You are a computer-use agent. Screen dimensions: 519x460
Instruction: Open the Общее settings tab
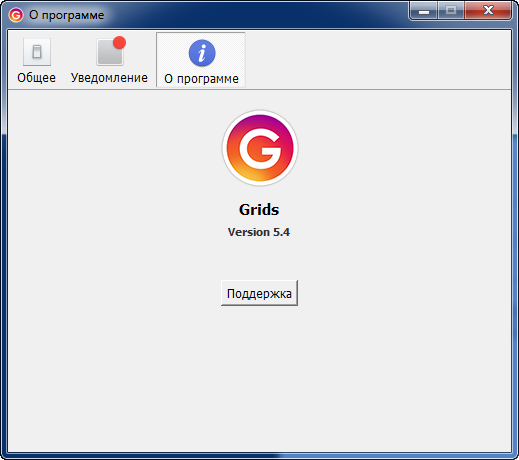37,60
